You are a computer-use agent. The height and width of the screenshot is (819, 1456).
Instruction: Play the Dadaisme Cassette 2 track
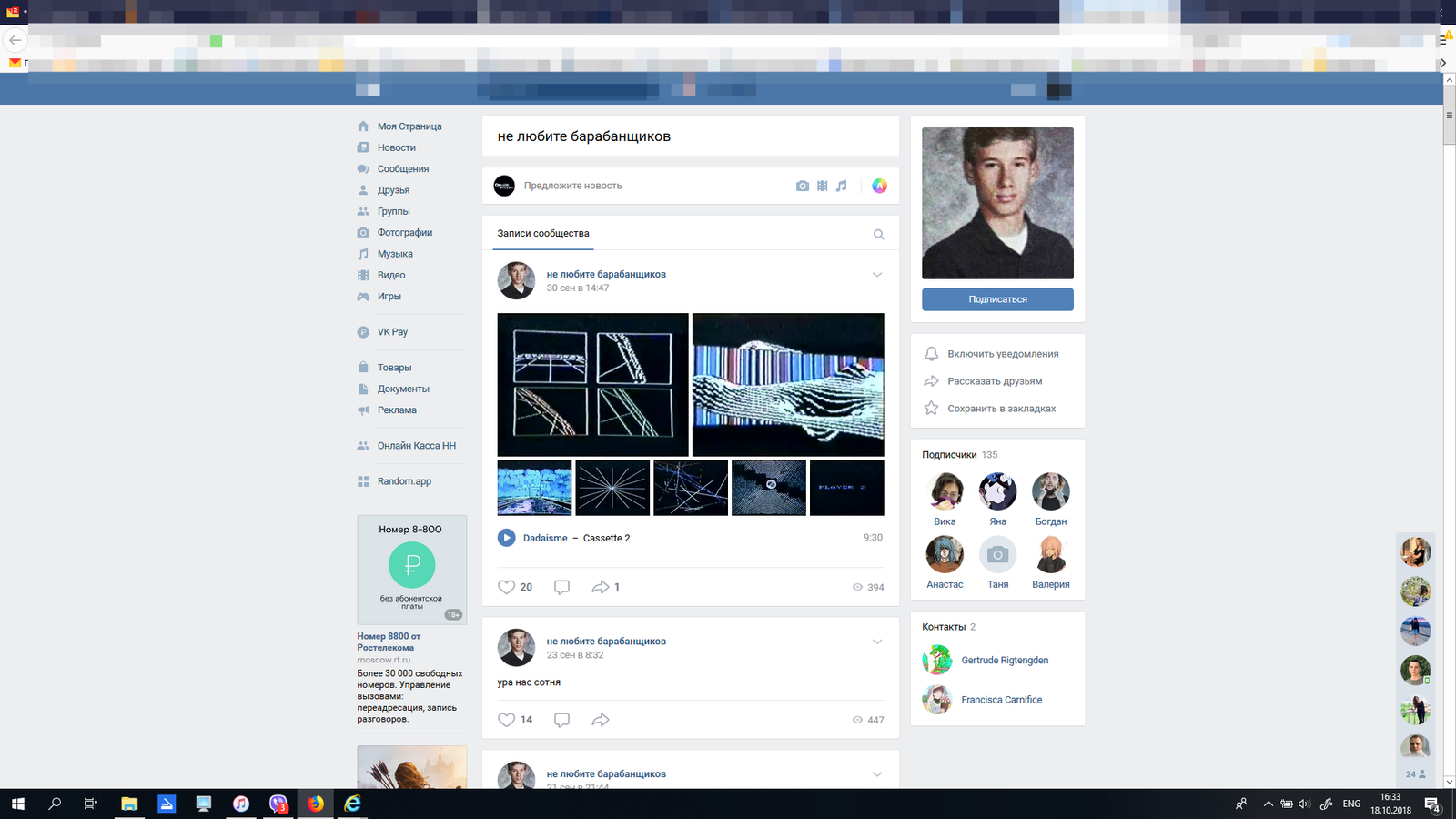tap(507, 538)
